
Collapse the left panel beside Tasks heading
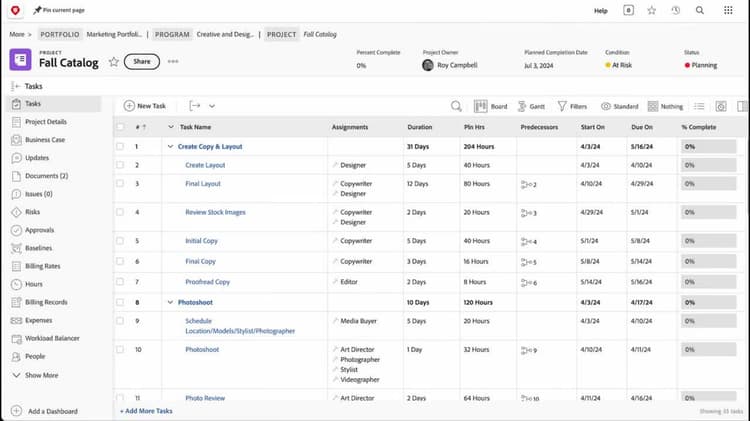point(16,86)
